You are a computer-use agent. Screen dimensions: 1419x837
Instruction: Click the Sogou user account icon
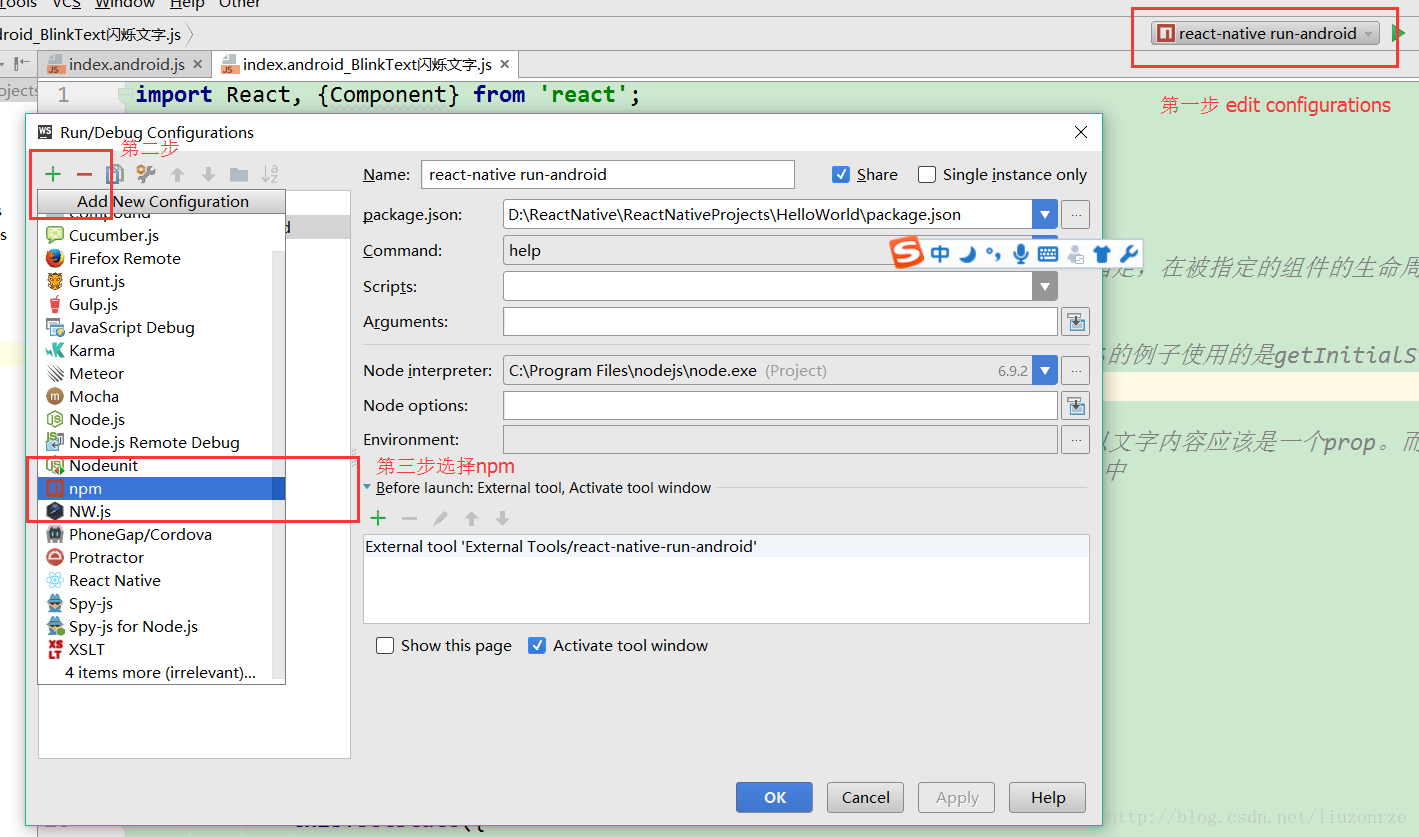[1075, 254]
